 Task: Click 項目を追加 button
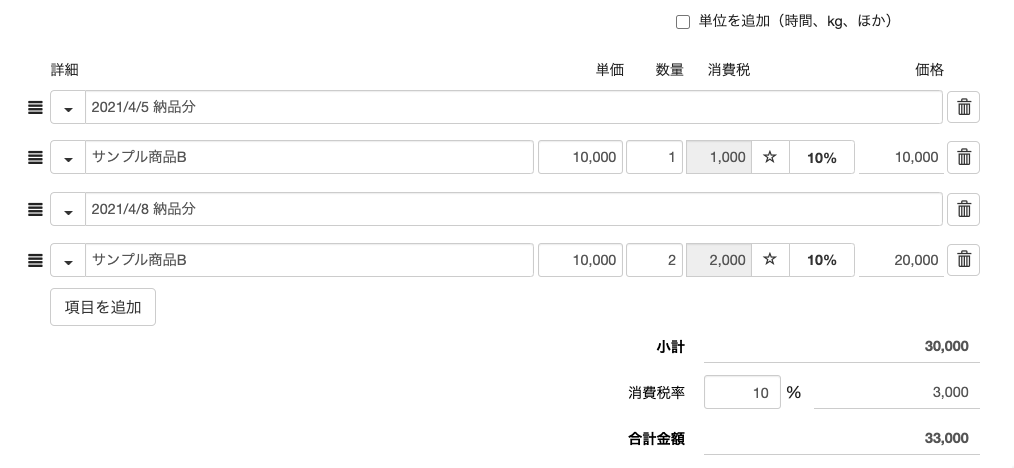click(103, 307)
